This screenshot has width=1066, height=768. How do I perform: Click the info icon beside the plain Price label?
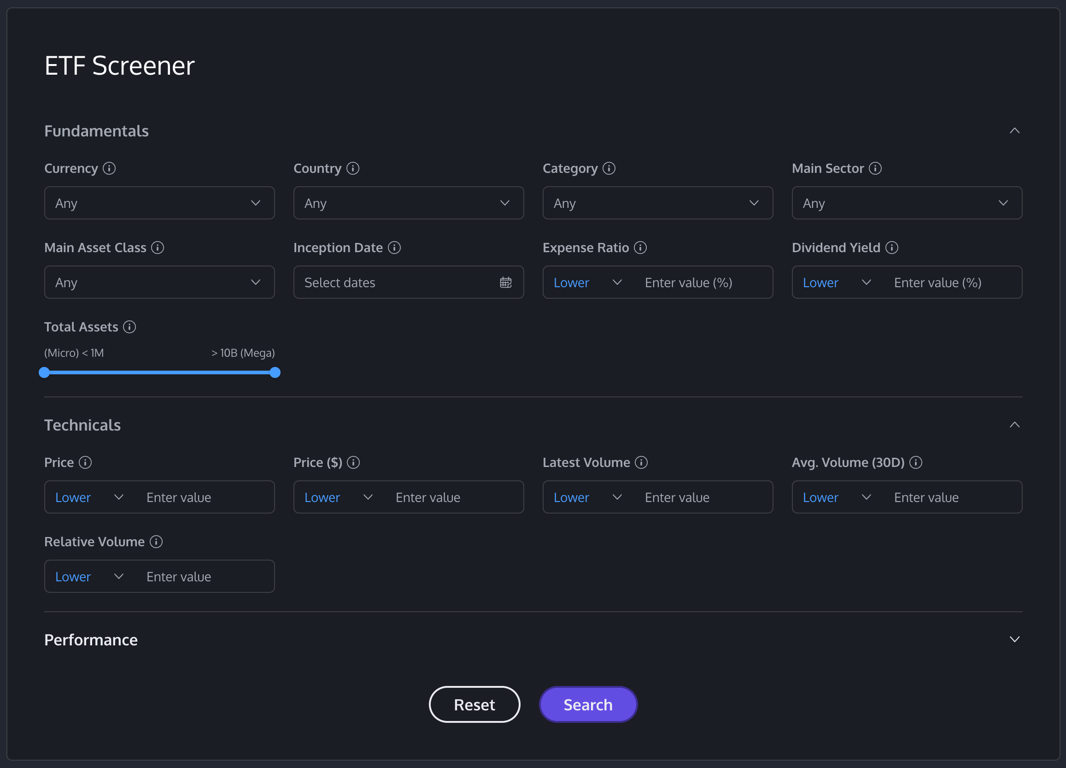point(85,462)
